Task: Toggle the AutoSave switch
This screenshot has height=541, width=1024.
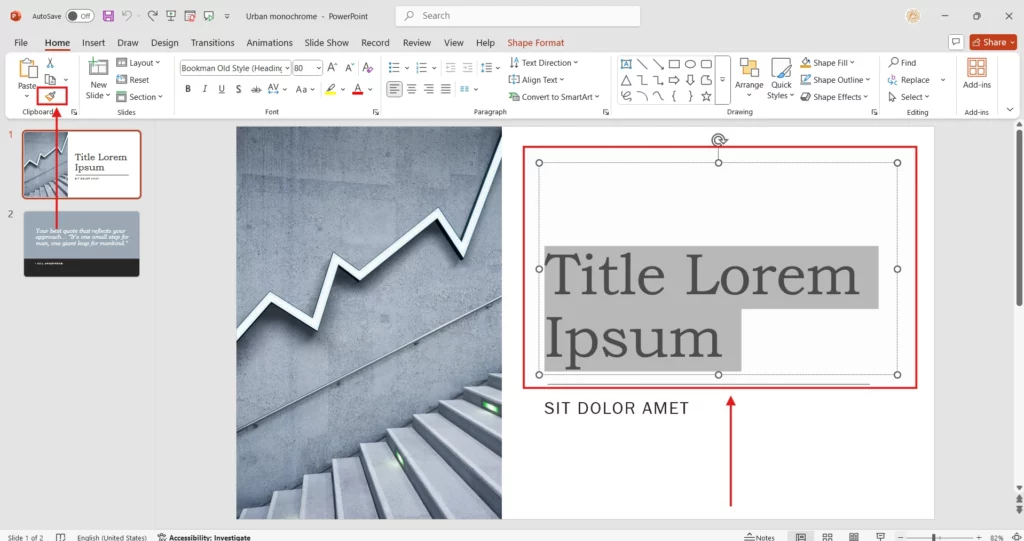Action: pyautogui.click(x=80, y=16)
